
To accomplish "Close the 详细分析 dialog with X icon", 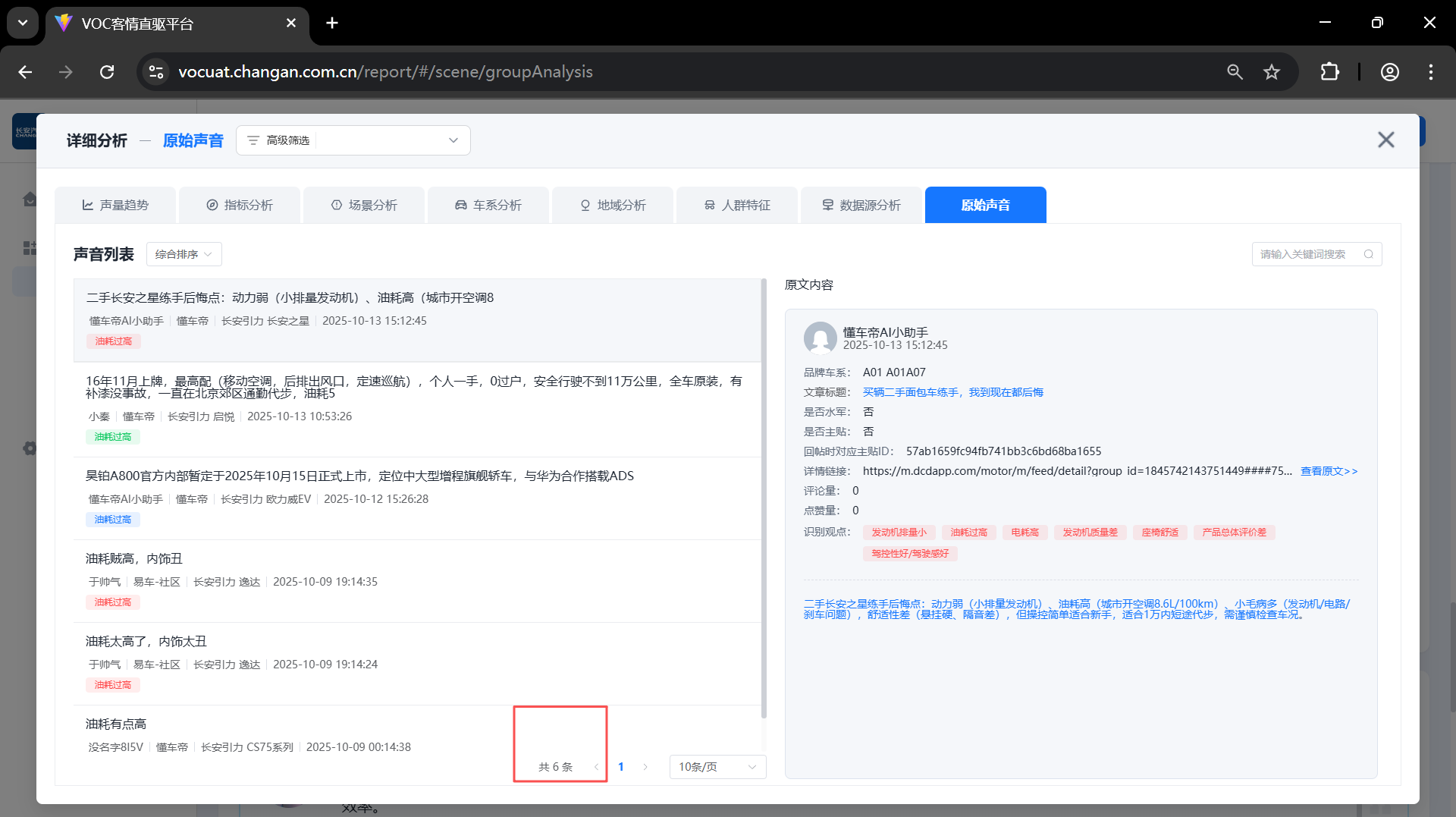I will (1385, 140).
